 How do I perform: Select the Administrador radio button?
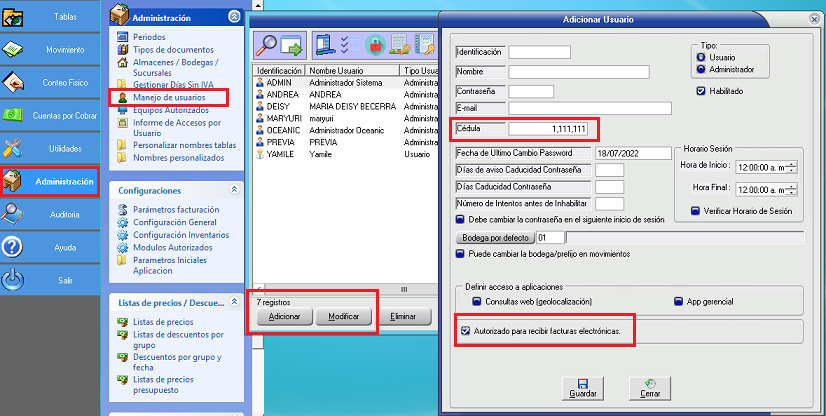click(x=701, y=70)
